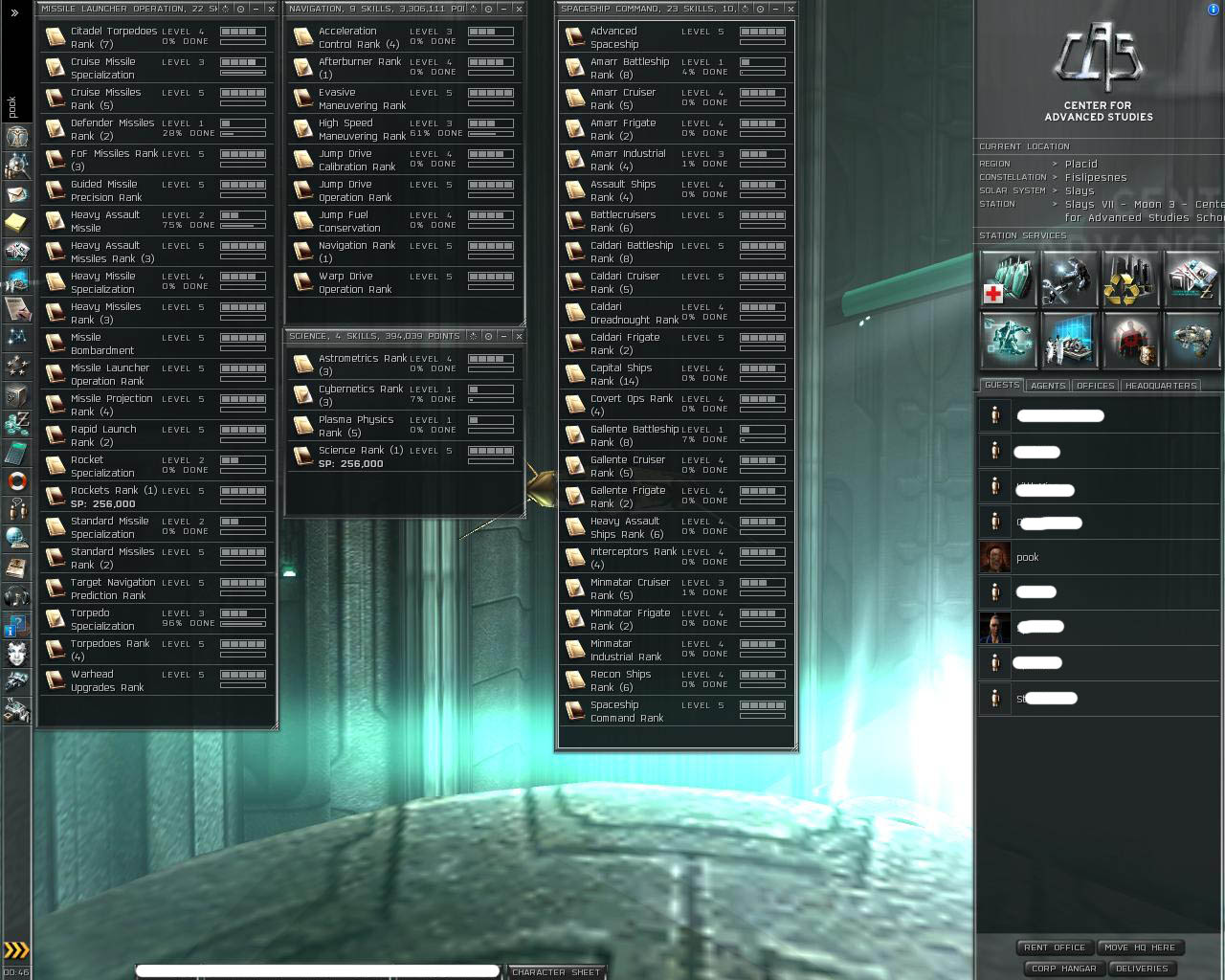This screenshot has height=980, width=1225.
Task: Open the reprocessing plant recycle icon
Action: click(x=1131, y=278)
